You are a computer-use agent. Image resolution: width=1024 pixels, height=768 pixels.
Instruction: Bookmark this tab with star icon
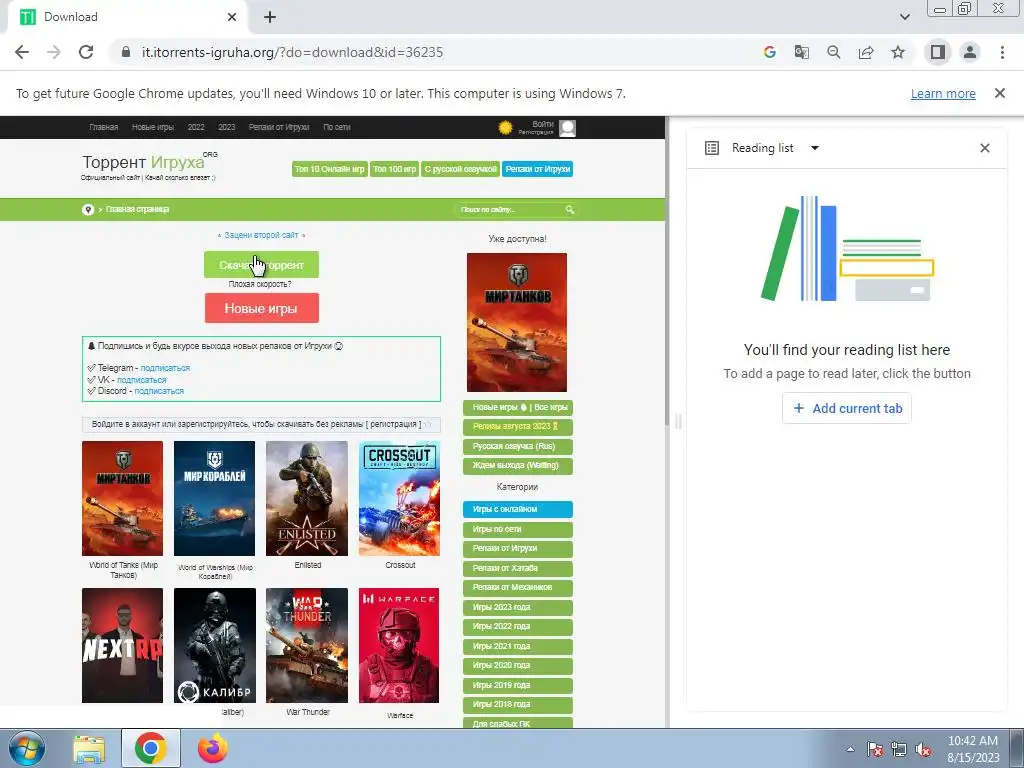click(898, 52)
